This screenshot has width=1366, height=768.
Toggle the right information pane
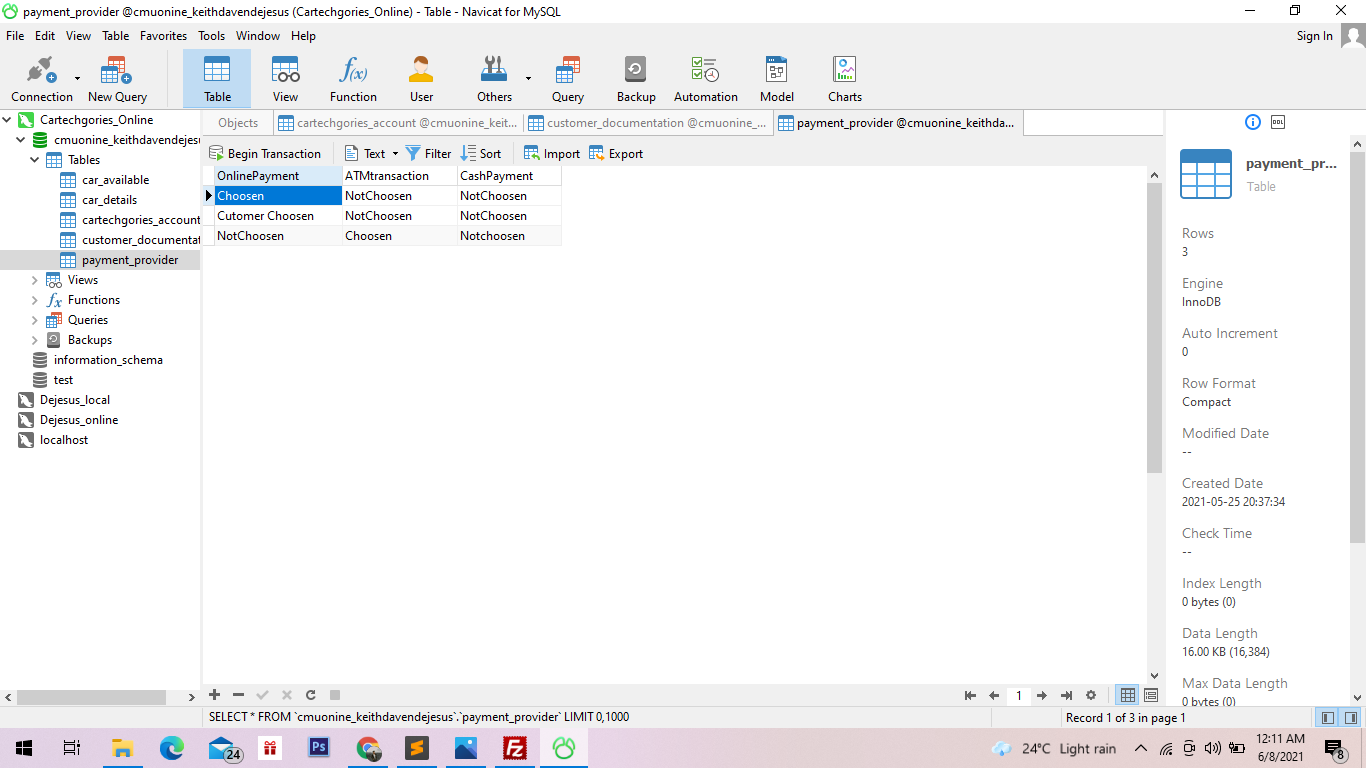[x=1351, y=717]
